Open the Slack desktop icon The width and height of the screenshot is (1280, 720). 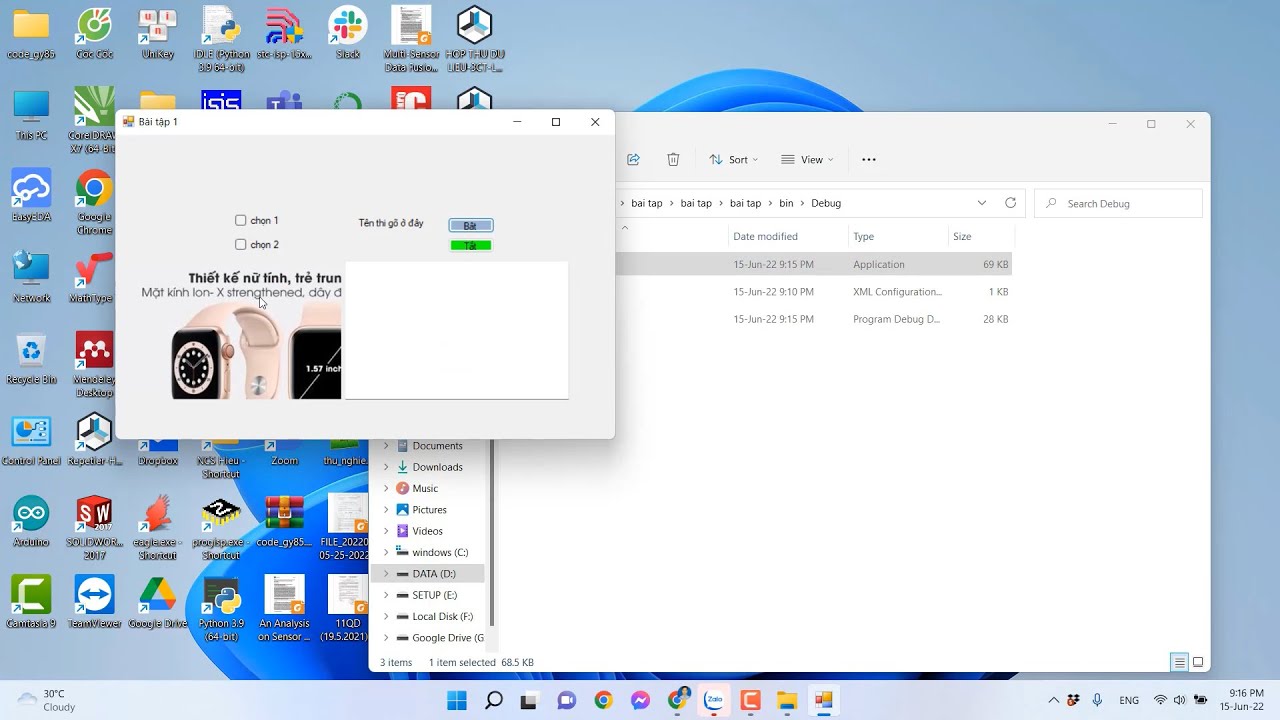tap(348, 33)
